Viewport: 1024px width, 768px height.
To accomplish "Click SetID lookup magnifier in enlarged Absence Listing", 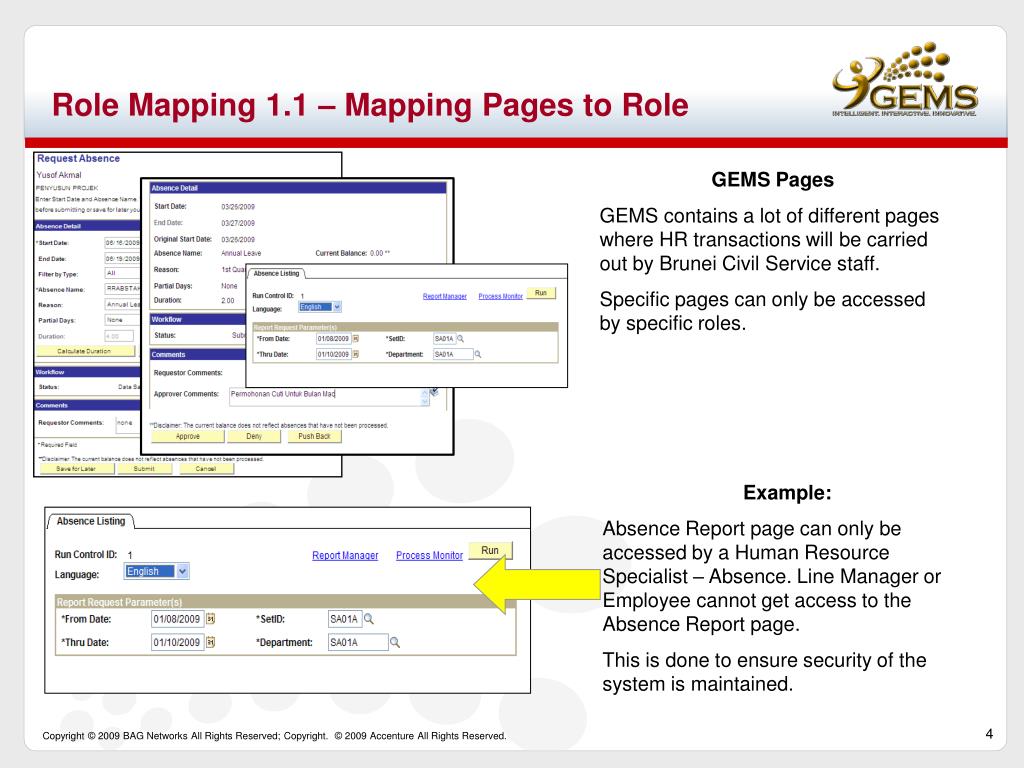I will (x=368, y=618).
